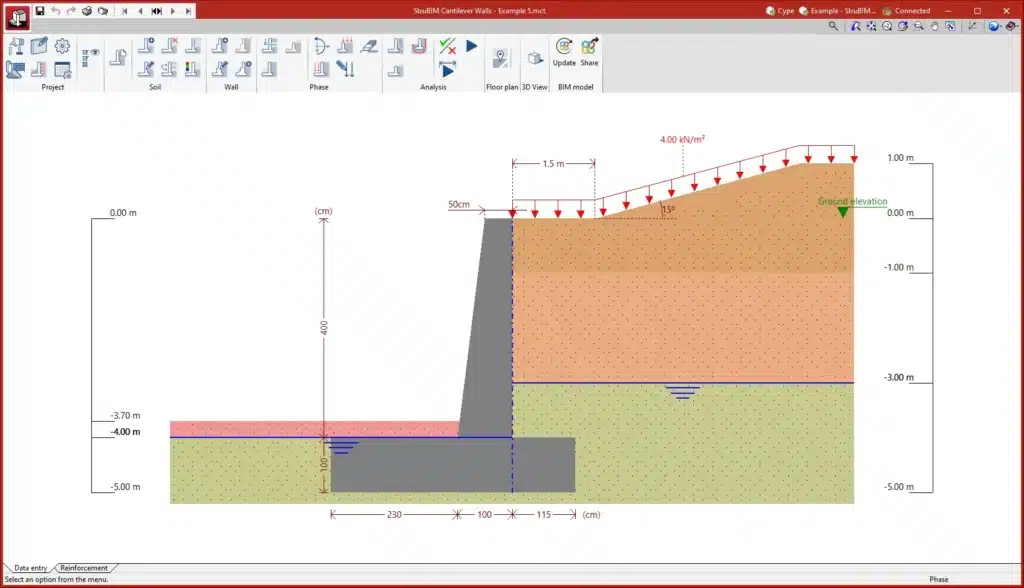Click the 50cm crown width dimension
The image size is (1024, 588).
[458, 204]
